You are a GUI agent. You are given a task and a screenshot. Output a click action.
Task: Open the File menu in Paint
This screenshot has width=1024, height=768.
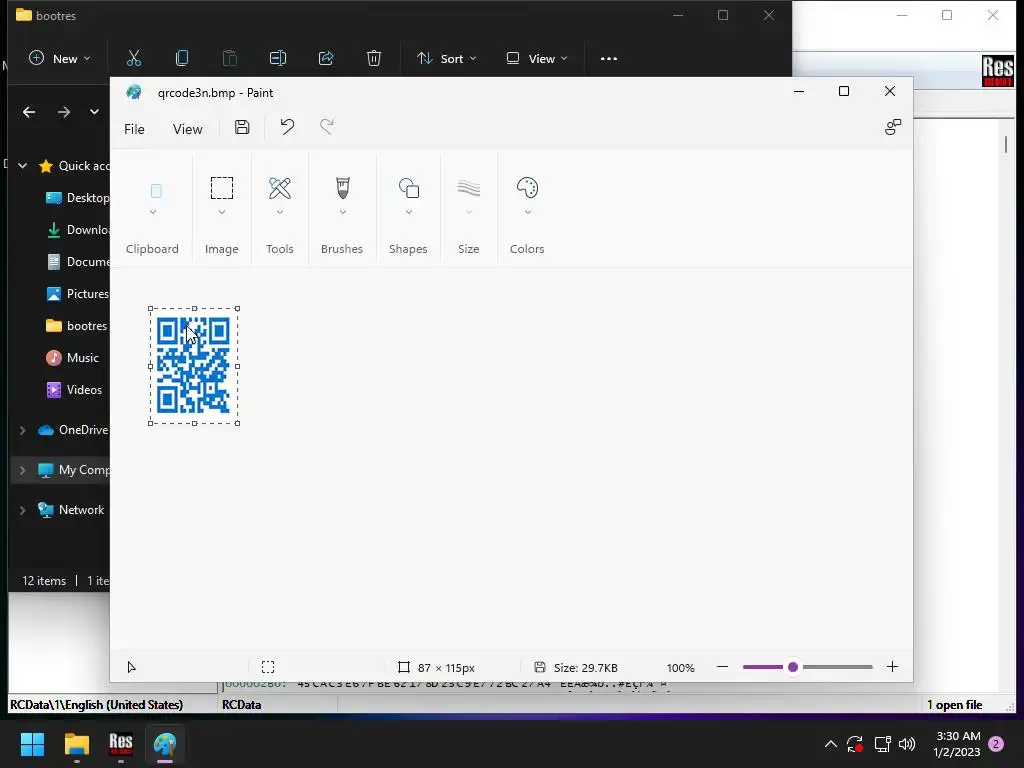click(x=135, y=129)
